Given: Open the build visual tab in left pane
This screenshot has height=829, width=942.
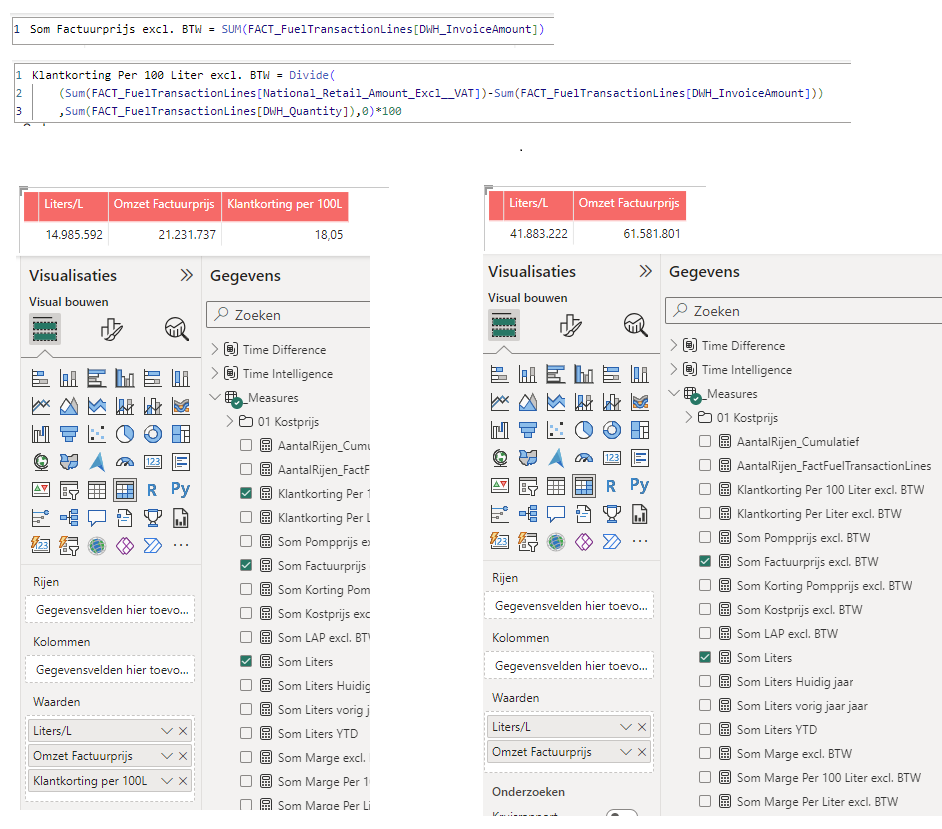Looking at the screenshot, I should [x=45, y=329].
